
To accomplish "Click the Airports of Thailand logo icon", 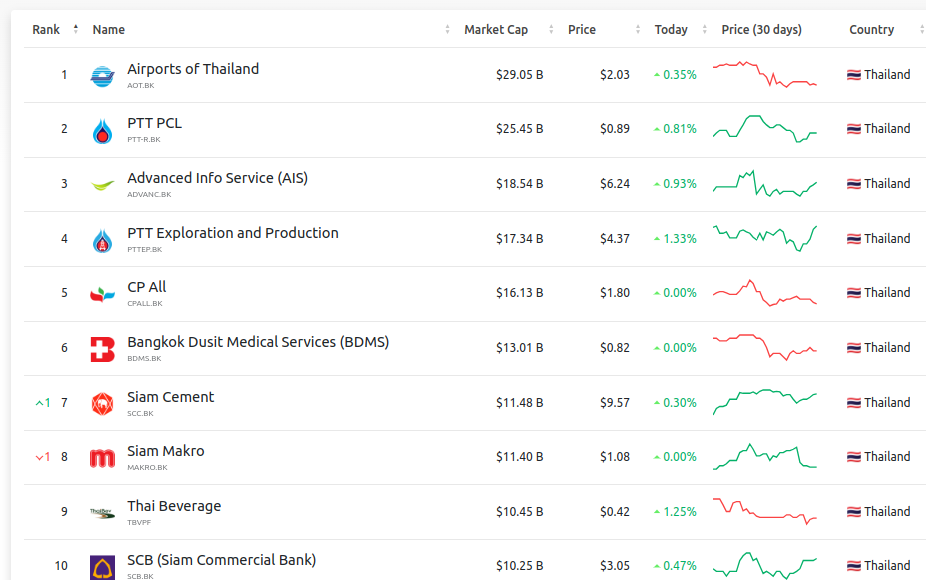I will pyautogui.click(x=102, y=76).
